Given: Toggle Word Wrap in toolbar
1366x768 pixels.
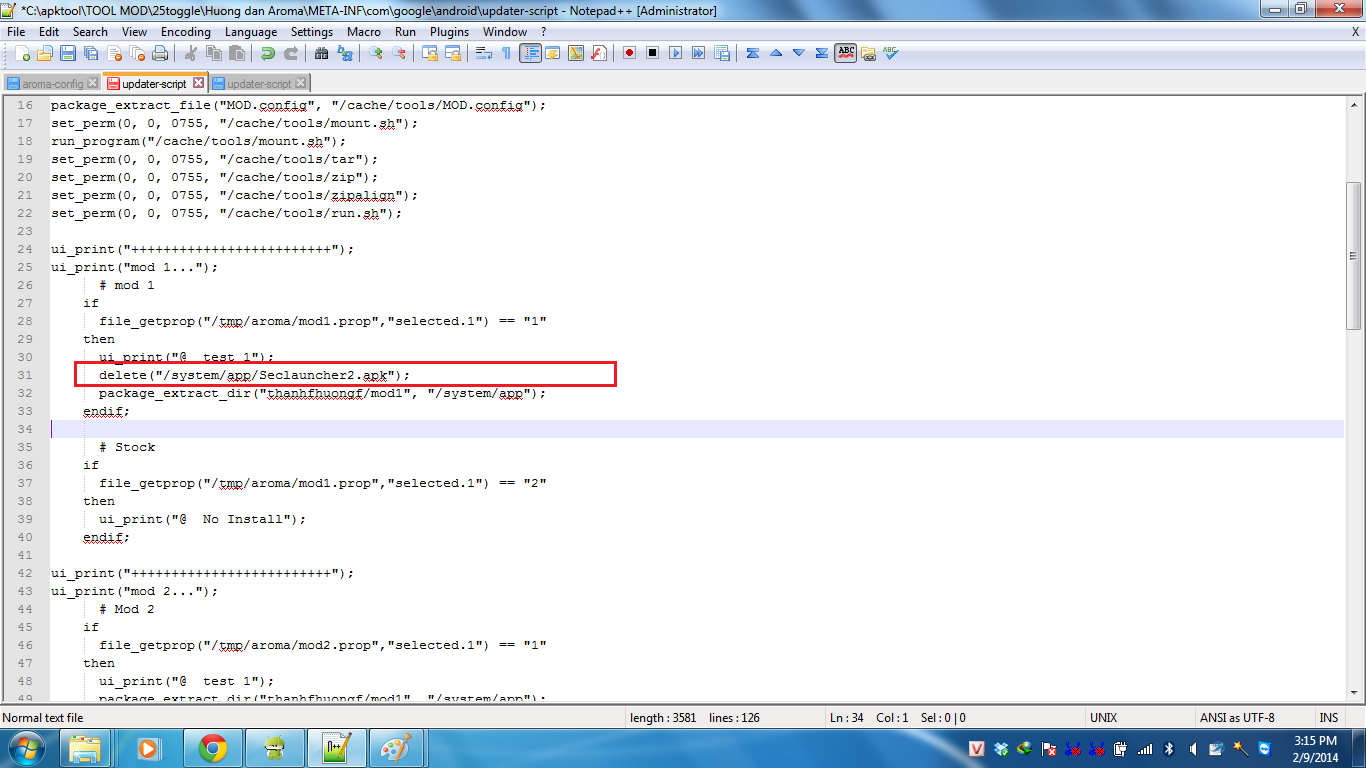Looking at the screenshot, I should click(483, 53).
